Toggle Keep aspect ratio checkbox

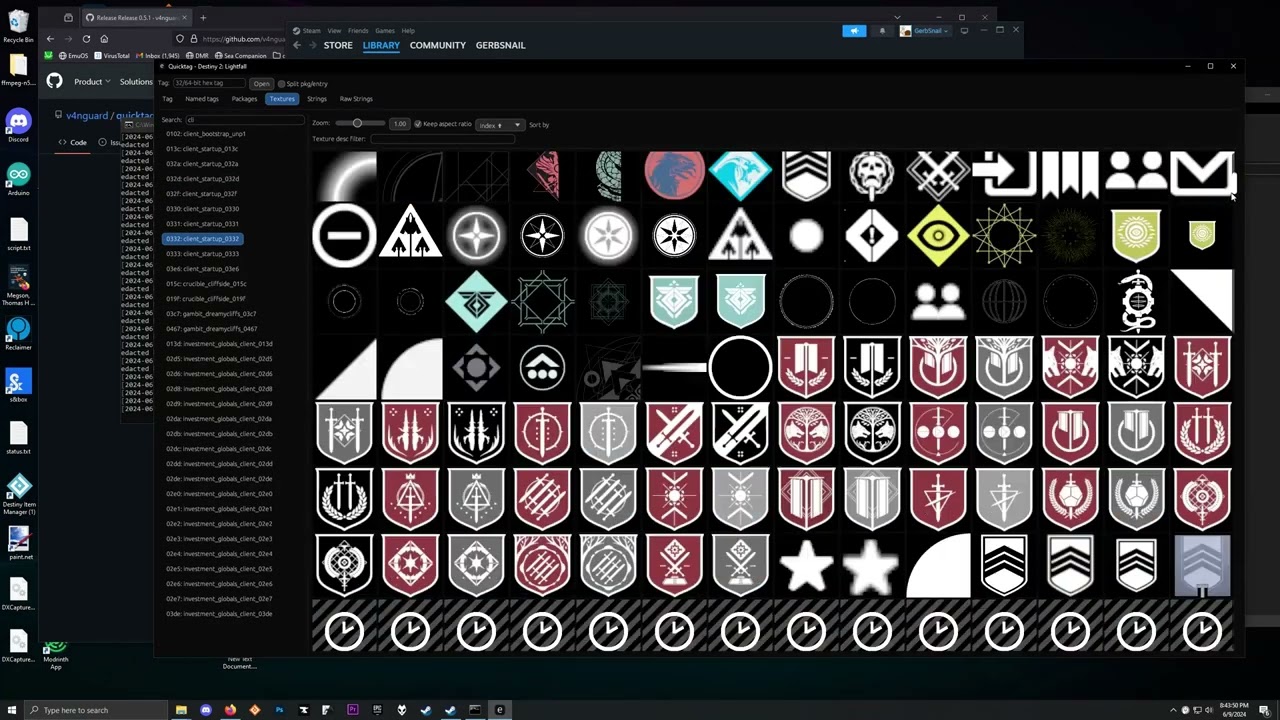[443, 124]
